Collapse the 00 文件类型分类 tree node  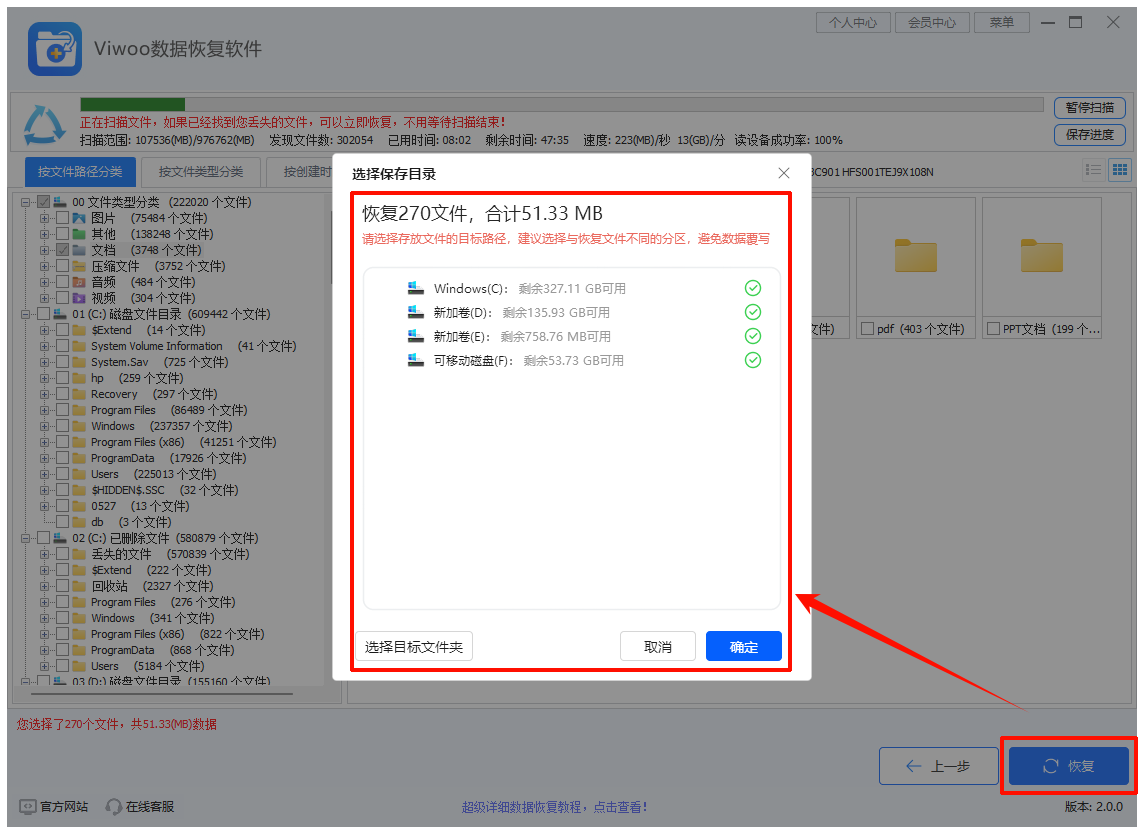pyautogui.click(x=26, y=202)
